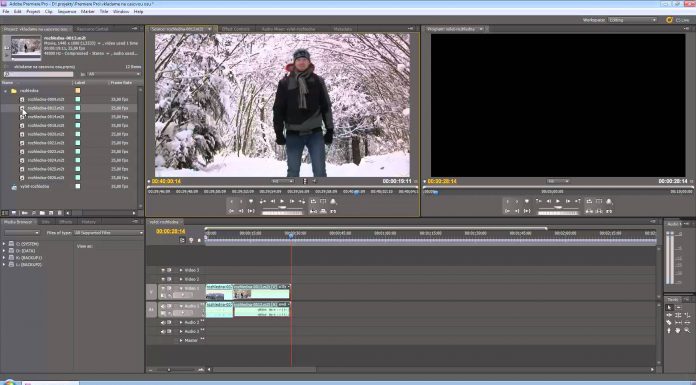Open the Workspace dropdown
This screenshot has width=696, height=385.
click(x=633, y=20)
